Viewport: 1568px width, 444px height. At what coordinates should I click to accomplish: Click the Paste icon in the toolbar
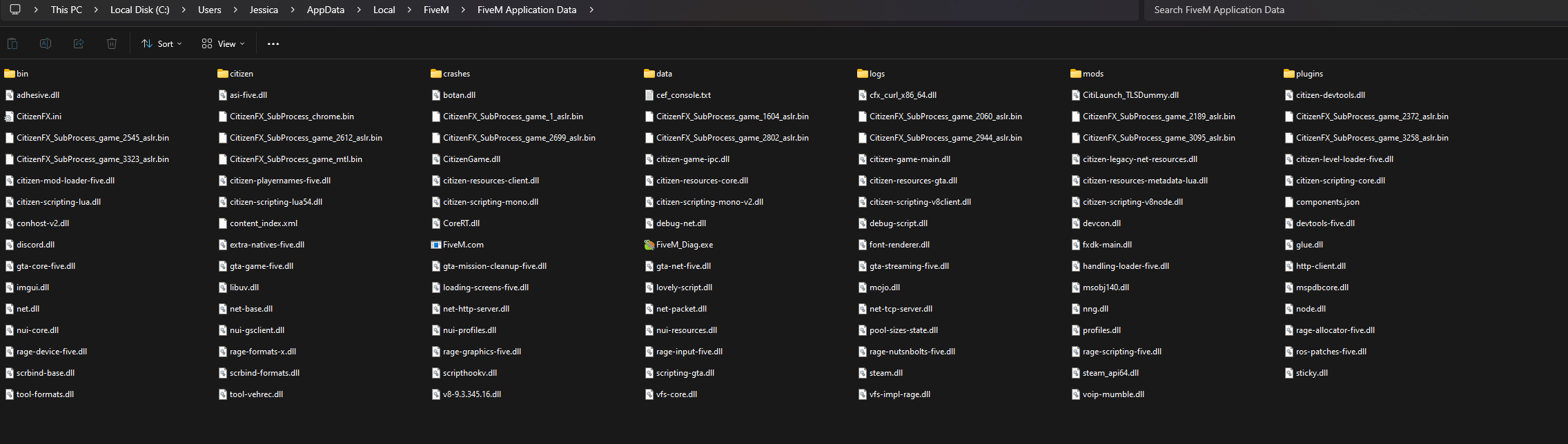pyautogui.click(x=12, y=43)
